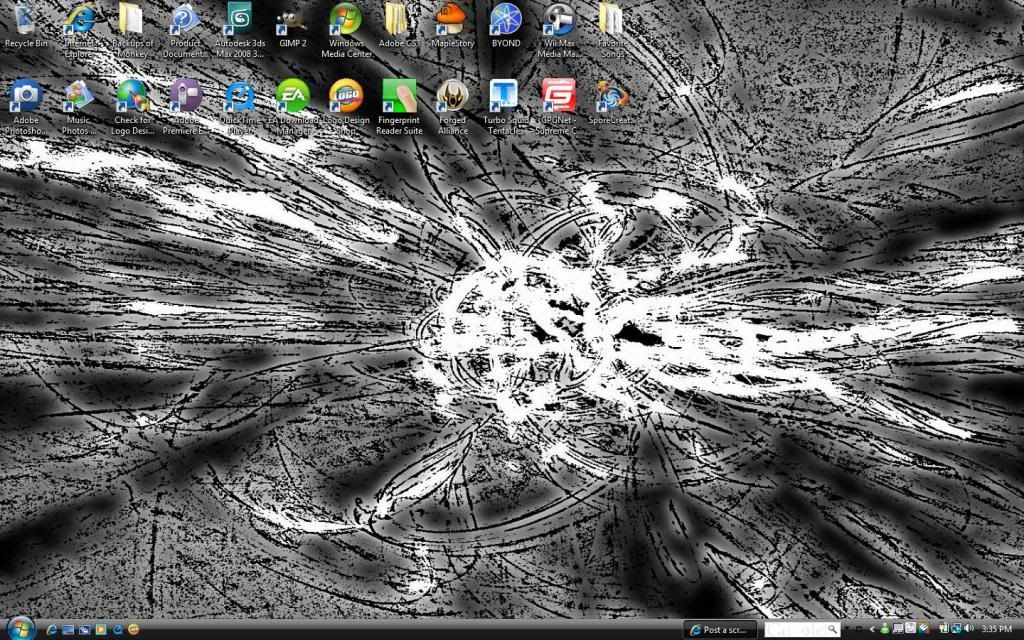Click inside the Google search box
The image size is (1024, 640).
point(795,629)
